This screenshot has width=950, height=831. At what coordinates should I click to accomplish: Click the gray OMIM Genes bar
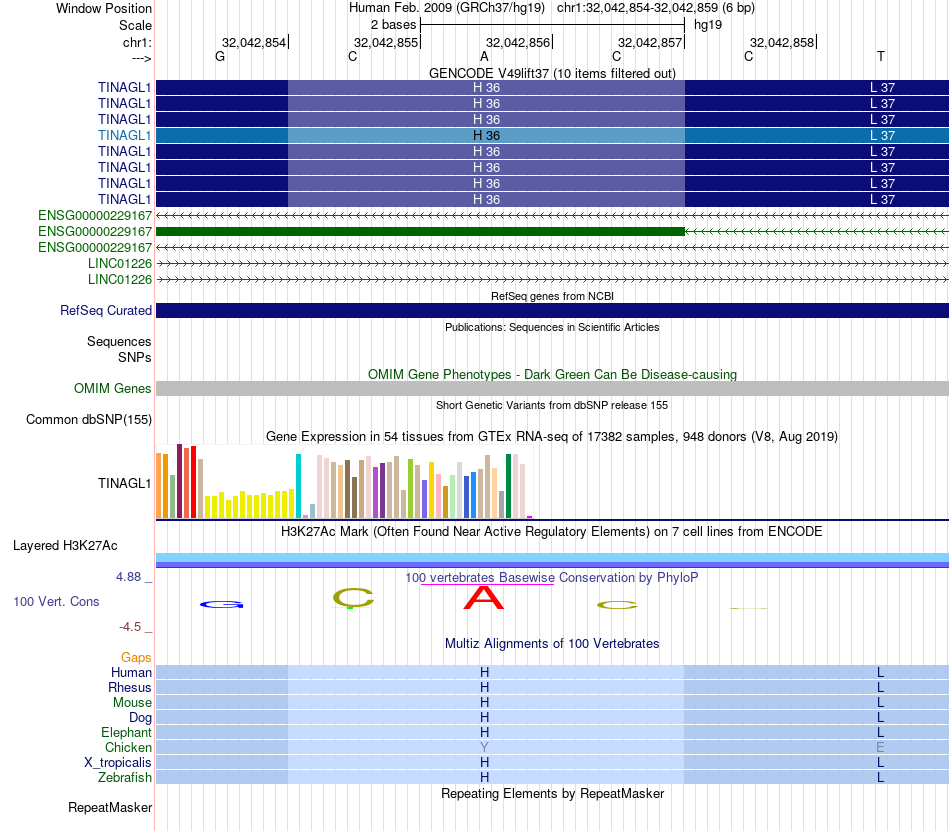pyautogui.click(x=552, y=389)
